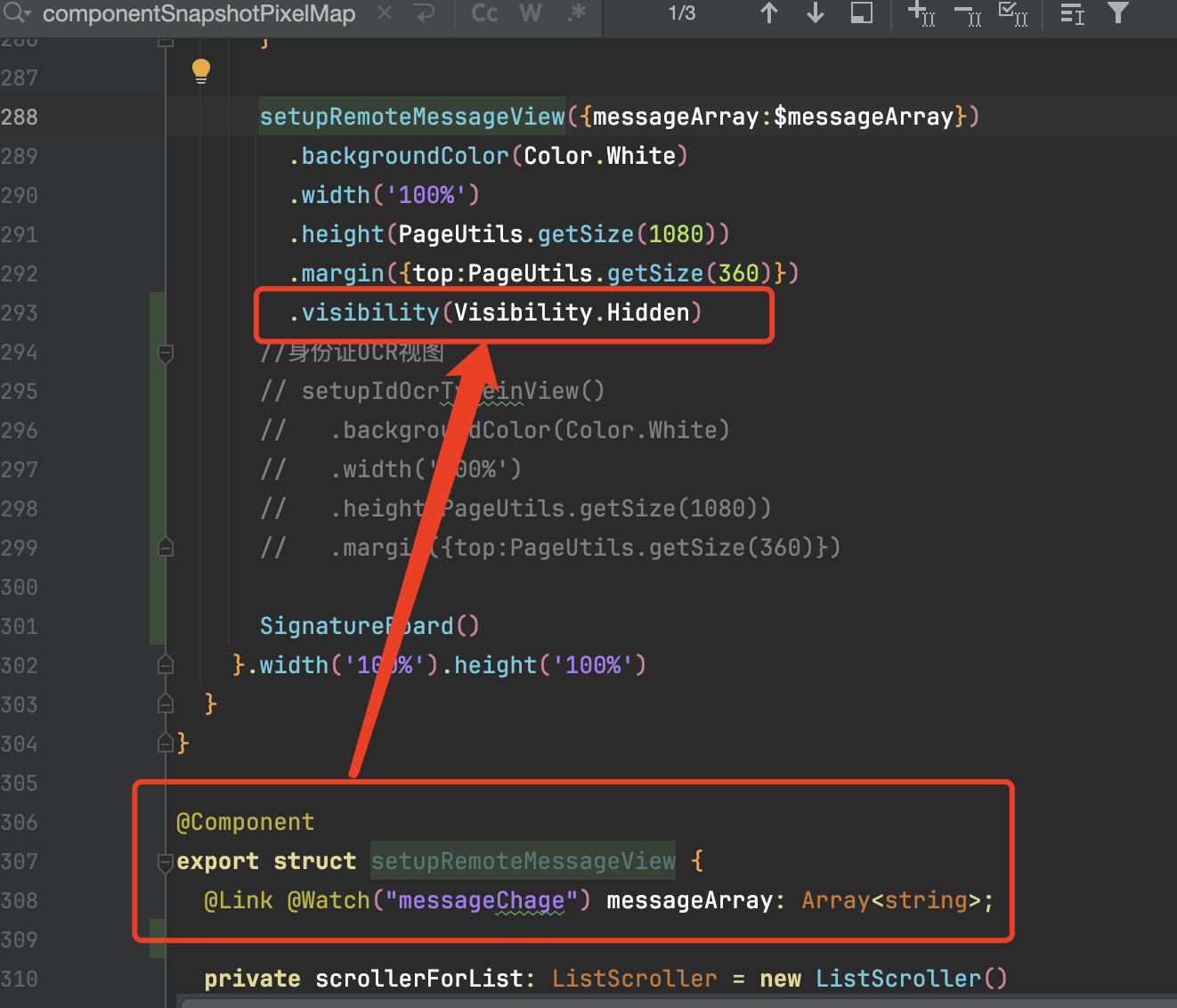Click the "messageChage" string

[482, 900]
